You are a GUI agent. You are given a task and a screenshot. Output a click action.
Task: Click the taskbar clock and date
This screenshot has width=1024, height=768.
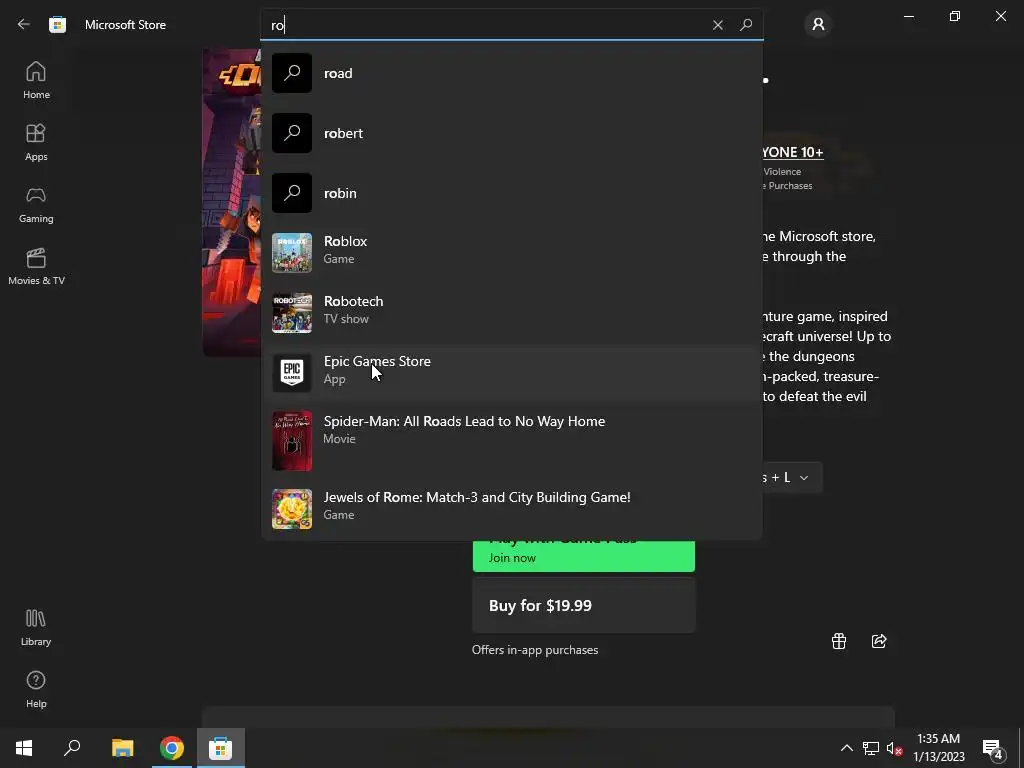[x=938, y=748]
